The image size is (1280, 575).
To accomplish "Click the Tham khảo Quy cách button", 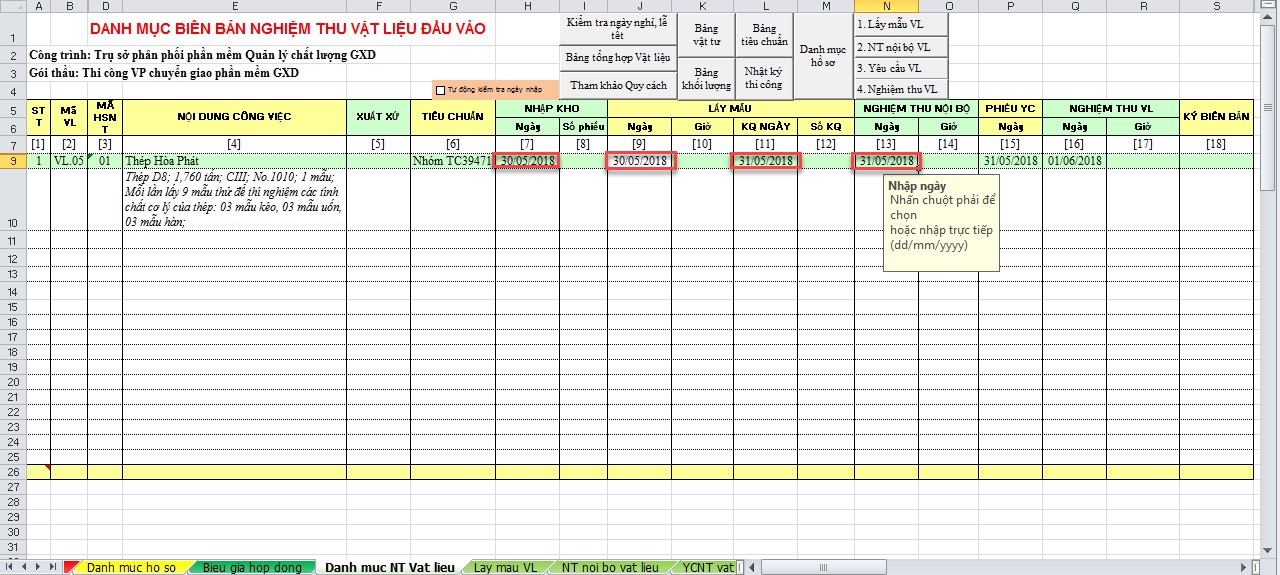I will point(617,86).
